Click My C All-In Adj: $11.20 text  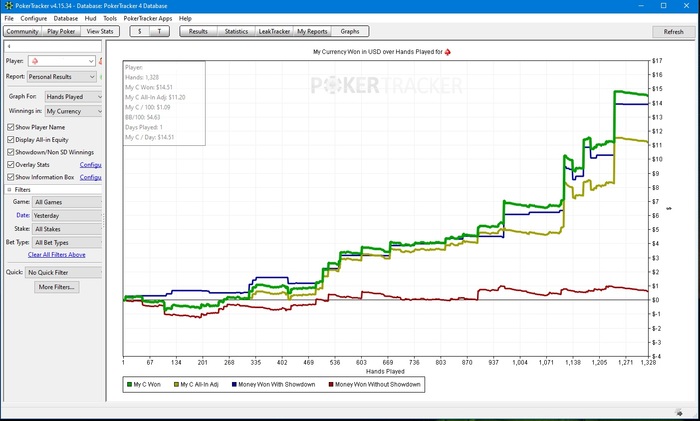[x=155, y=97]
